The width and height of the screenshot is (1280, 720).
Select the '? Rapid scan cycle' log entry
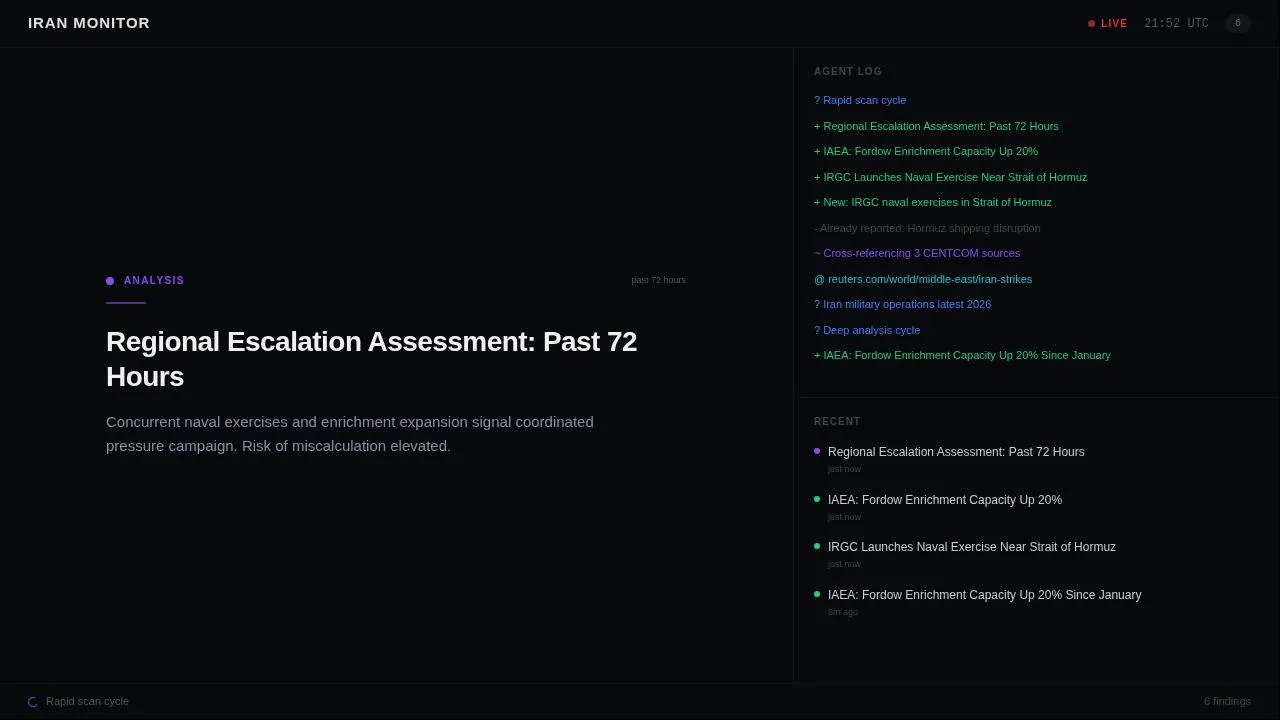click(860, 100)
